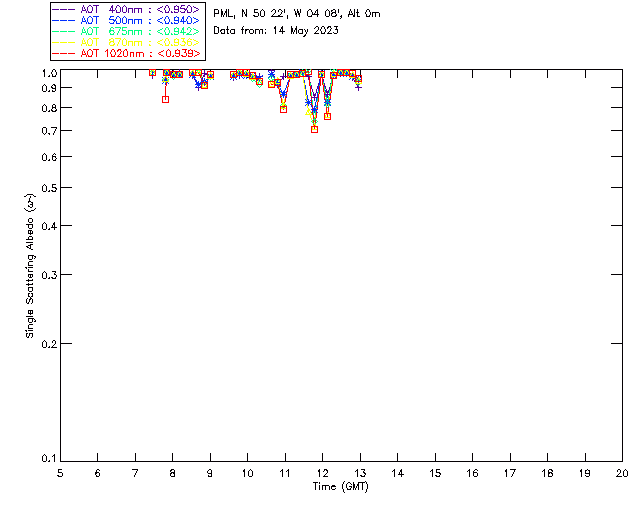640x512 pixels.
Task: Click the red square data point near 0.84
Action: click(x=165, y=99)
